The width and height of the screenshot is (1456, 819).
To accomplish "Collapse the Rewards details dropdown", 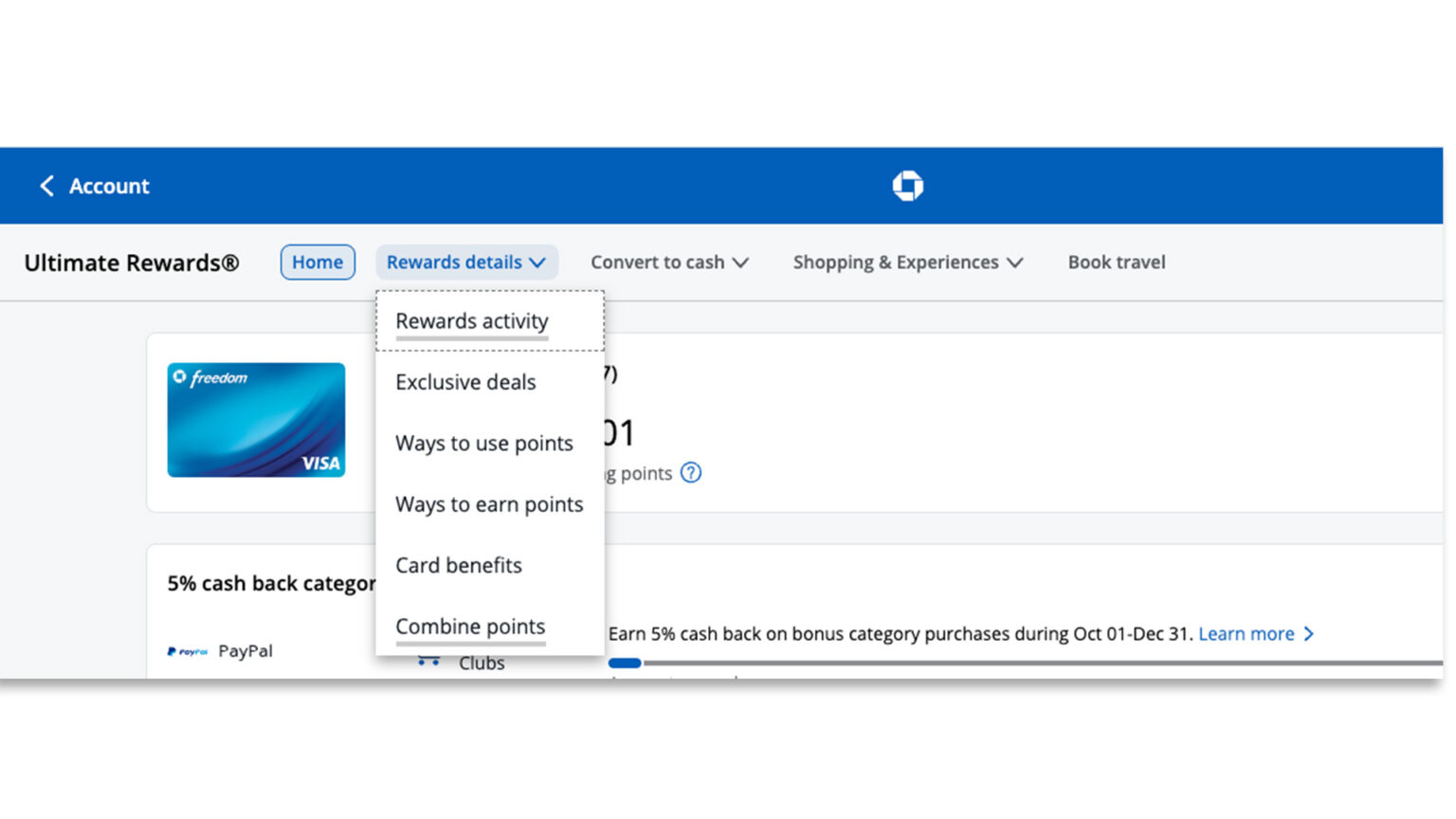I will [x=466, y=262].
